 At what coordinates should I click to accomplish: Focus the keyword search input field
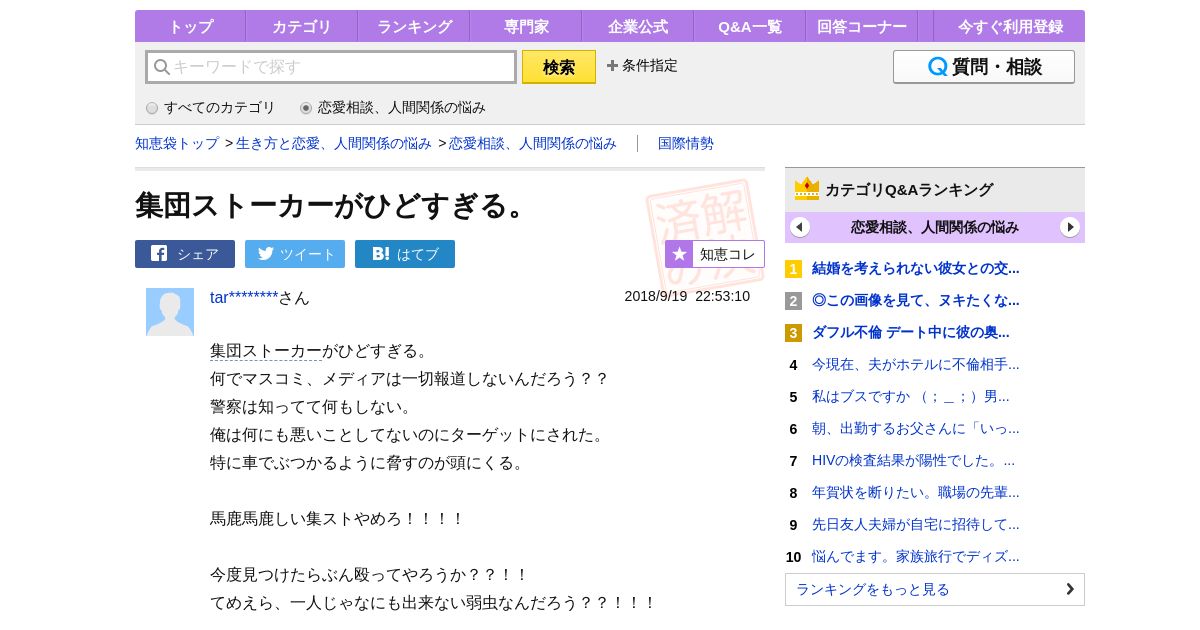coord(331,67)
